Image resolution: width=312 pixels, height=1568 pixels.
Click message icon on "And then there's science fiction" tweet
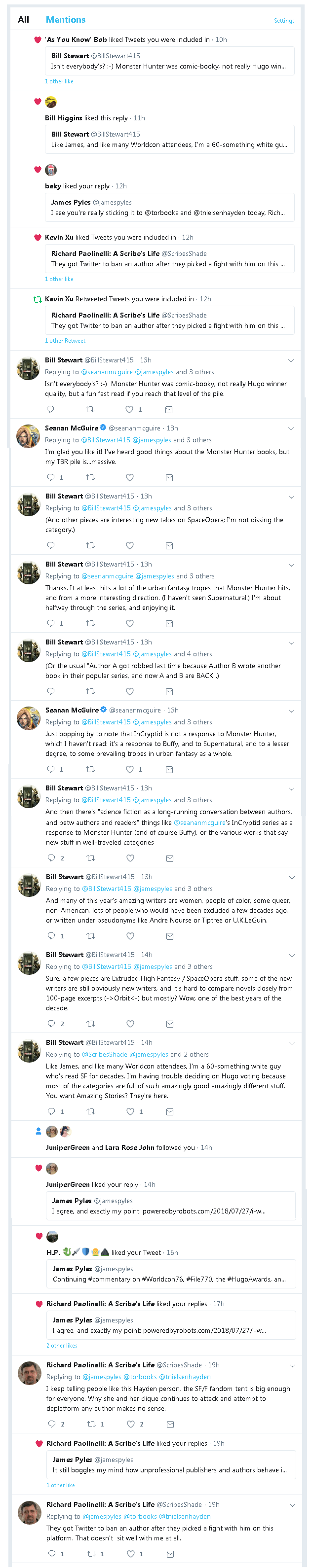(170, 858)
